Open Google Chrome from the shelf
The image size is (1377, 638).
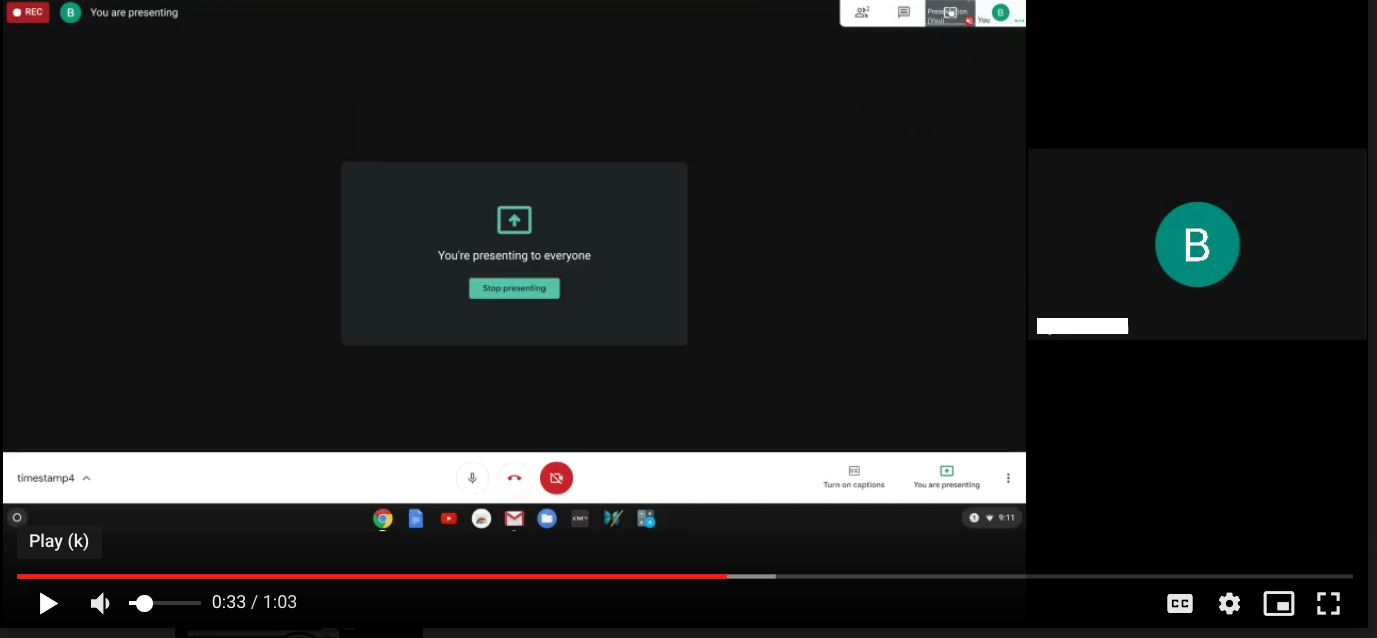(x=383, y=518)
